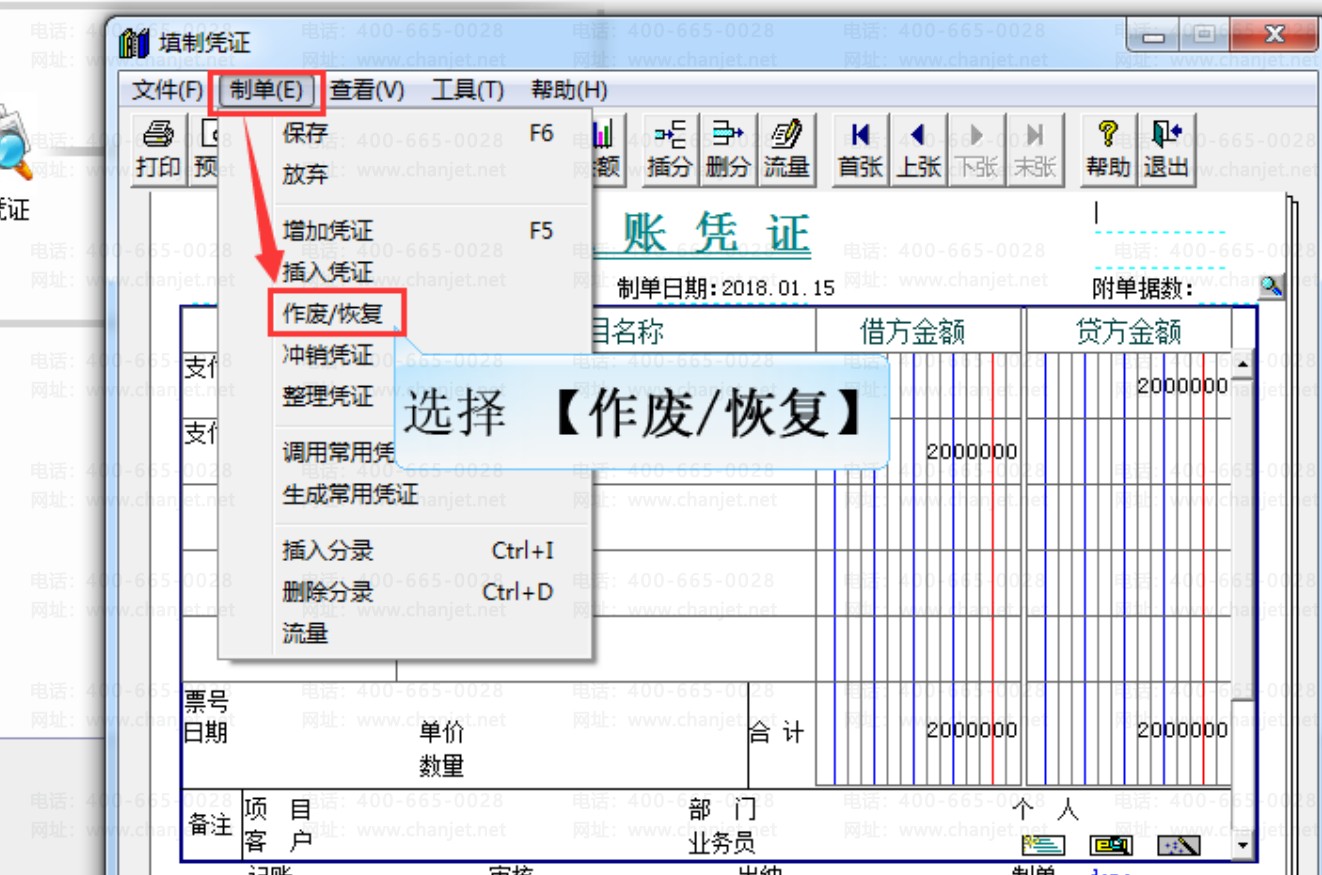Click the 合计 label
Image resolution: width=1322 pixels, height=875 pixels.
pyautogui.click(x=777, y=733)
